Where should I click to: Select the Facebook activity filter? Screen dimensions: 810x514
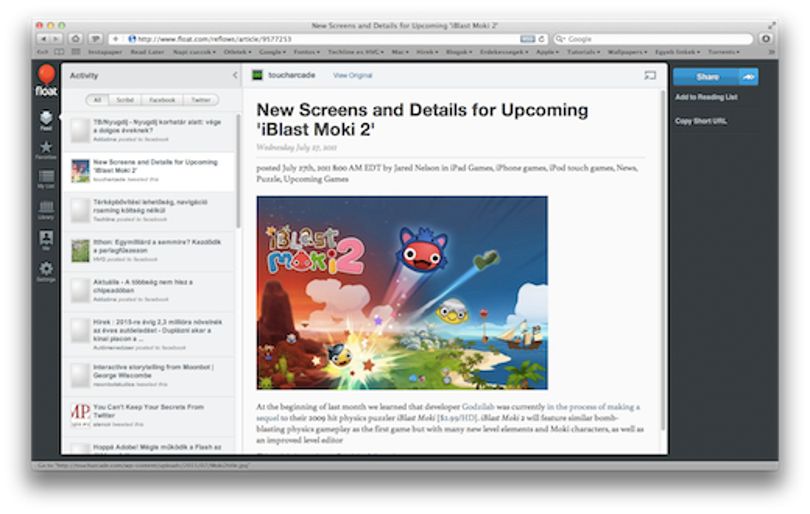(162, 100)
